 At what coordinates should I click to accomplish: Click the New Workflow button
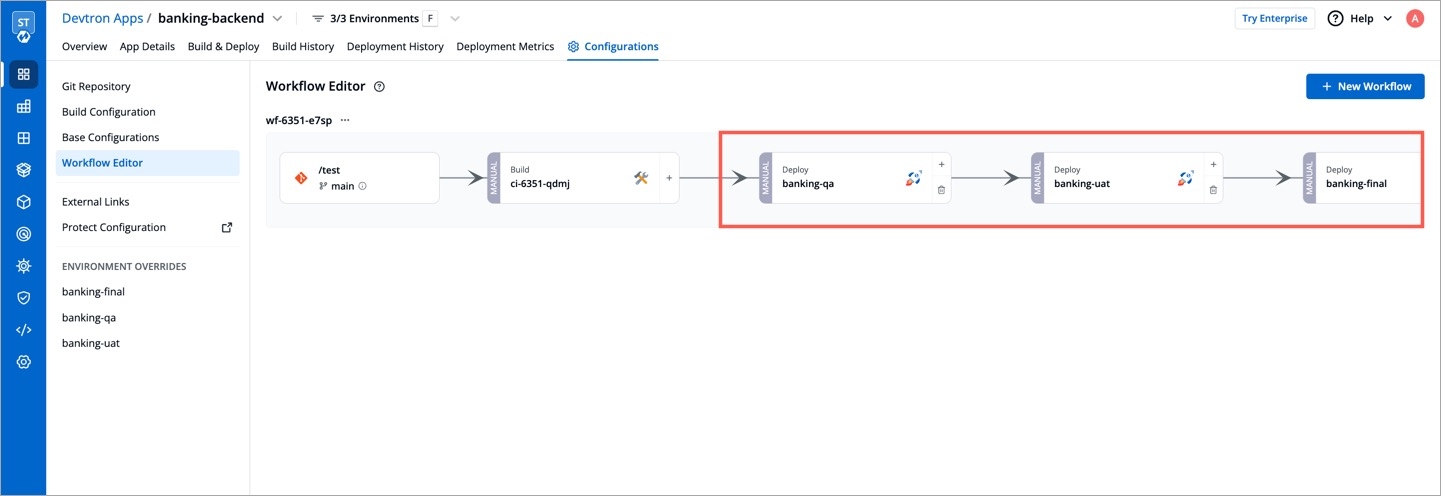[x=1365, y=86]
